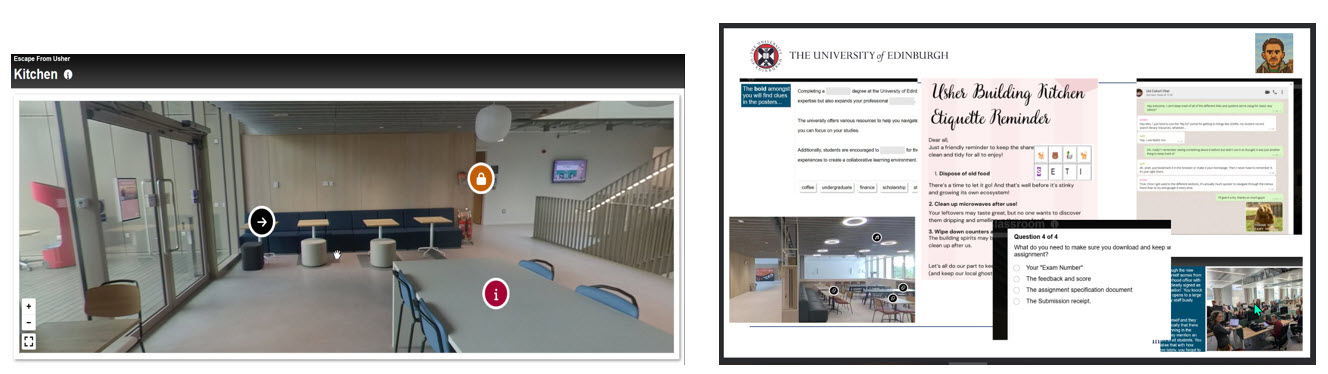Click the pixel-art avatar portrait
Image resolution: width=1328 pixels, height=374 pixels.
pos(1273,52)
